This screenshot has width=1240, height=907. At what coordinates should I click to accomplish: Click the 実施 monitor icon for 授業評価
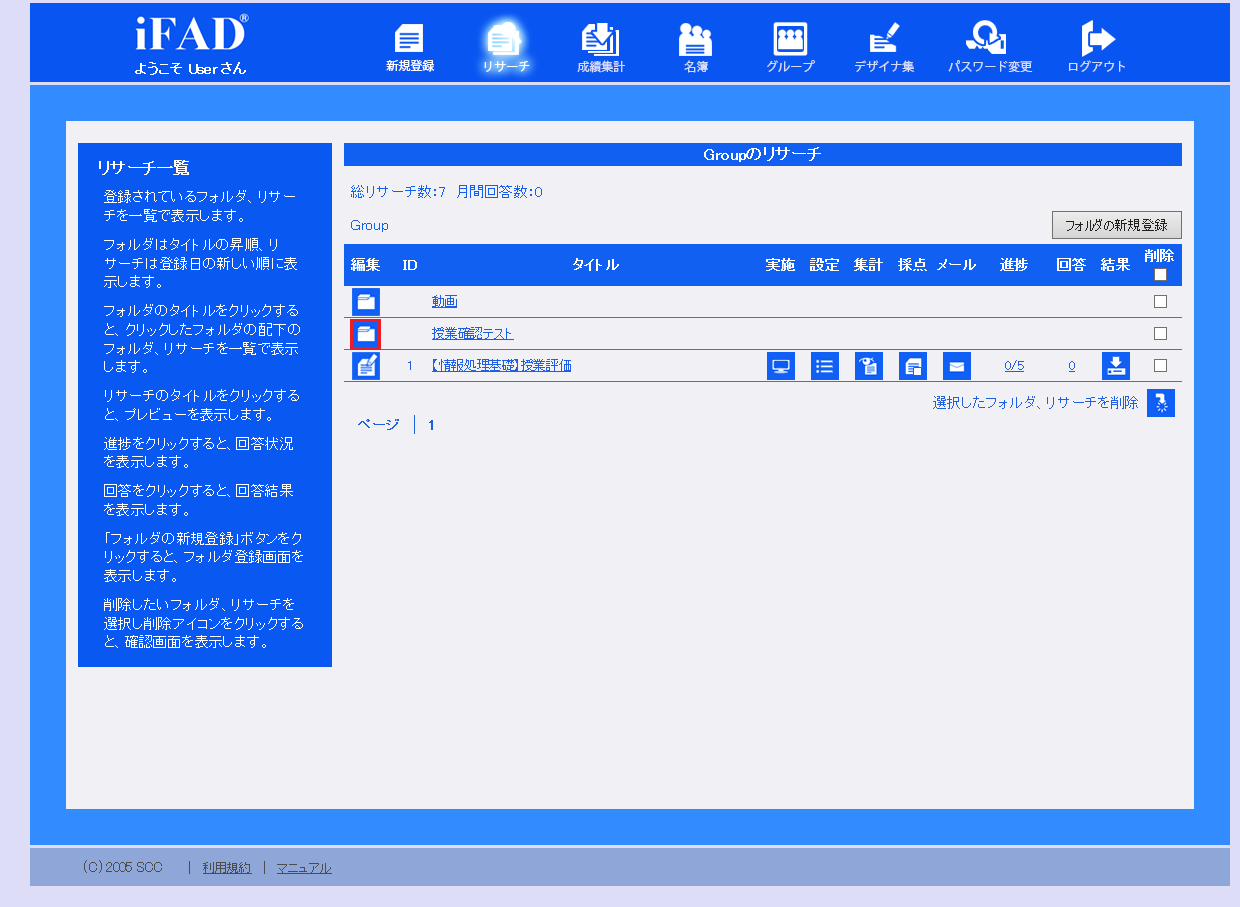781,365
